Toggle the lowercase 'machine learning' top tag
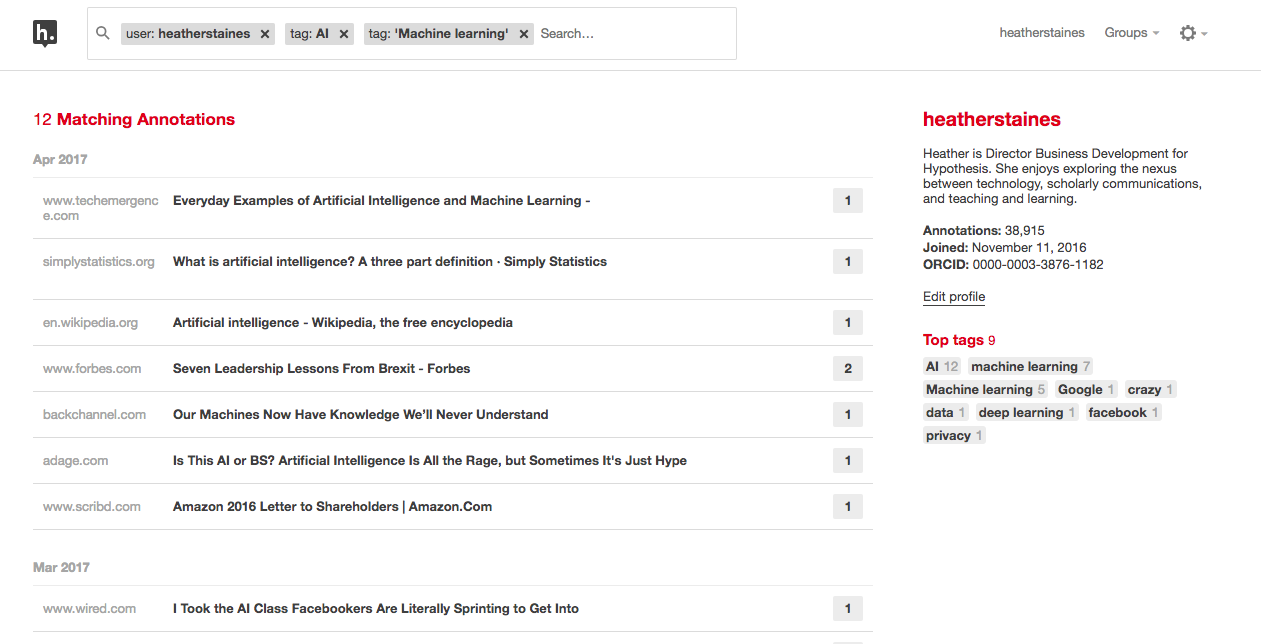 (1030, 367)
